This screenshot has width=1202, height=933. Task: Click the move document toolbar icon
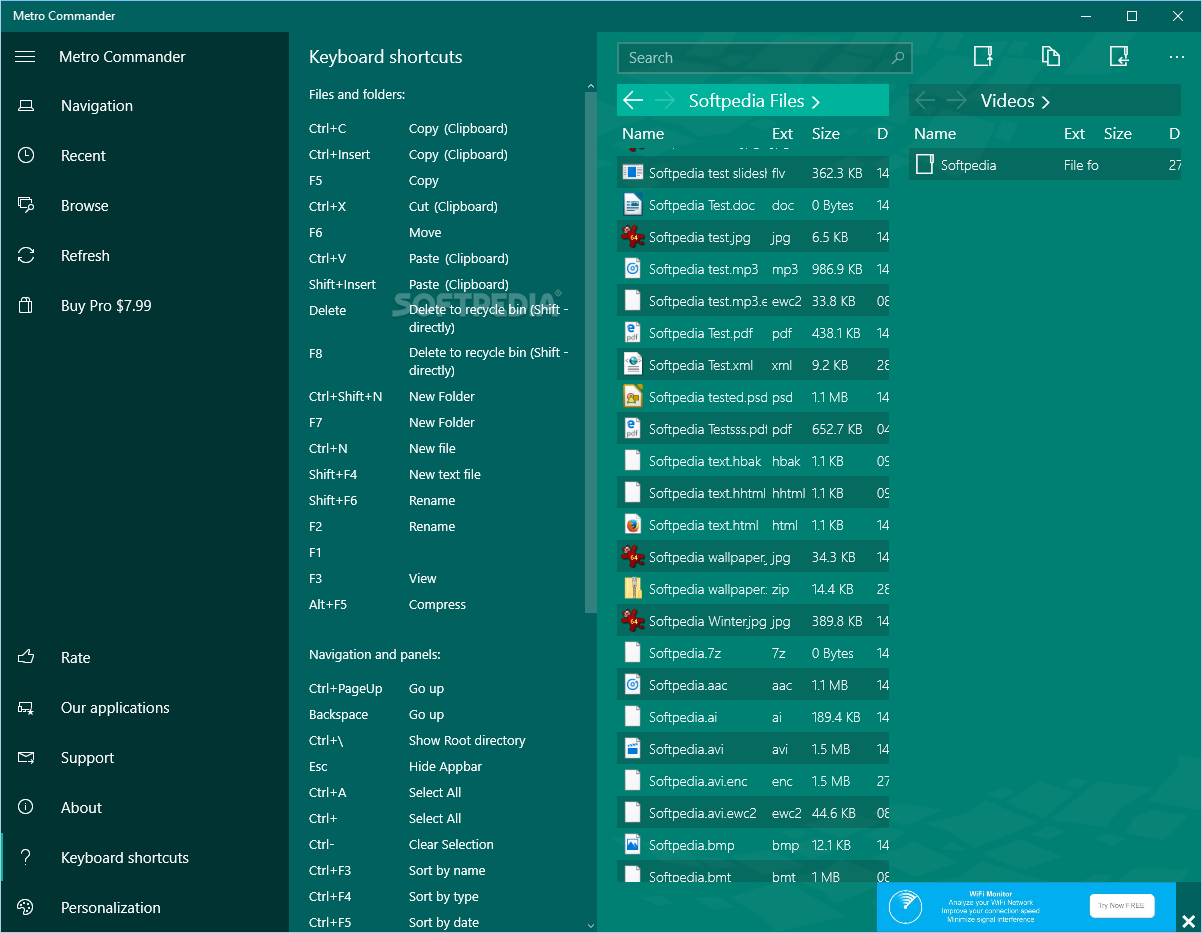pyautogui.click(x=1119, y=57)
